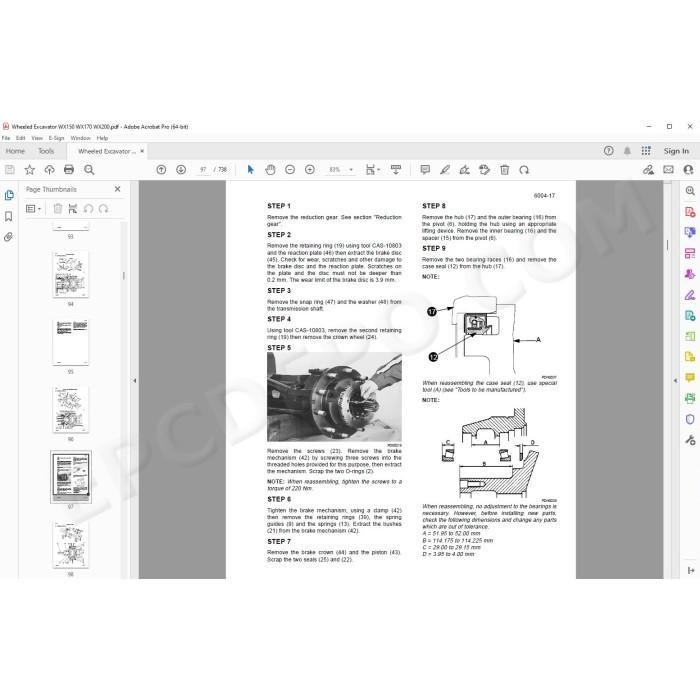Open the Page Thumbnails pane icon
This screenshot has width=700, height=700.
(9, 195)
